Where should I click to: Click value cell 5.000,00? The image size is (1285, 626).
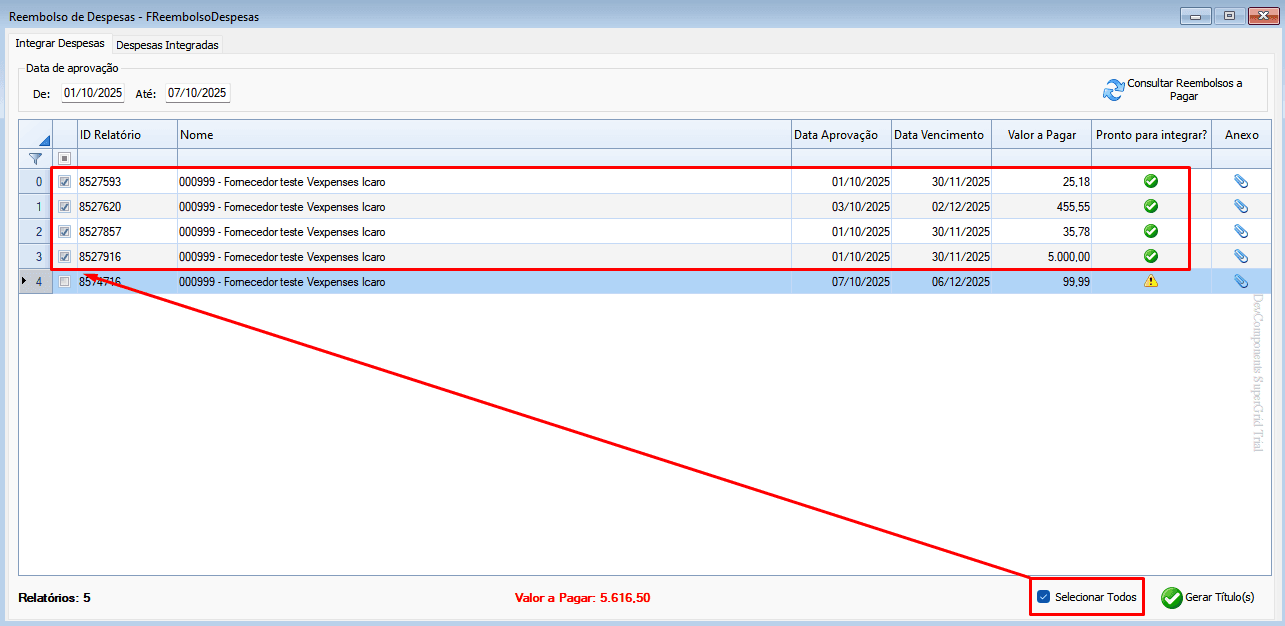click(x=1041, y=257)
